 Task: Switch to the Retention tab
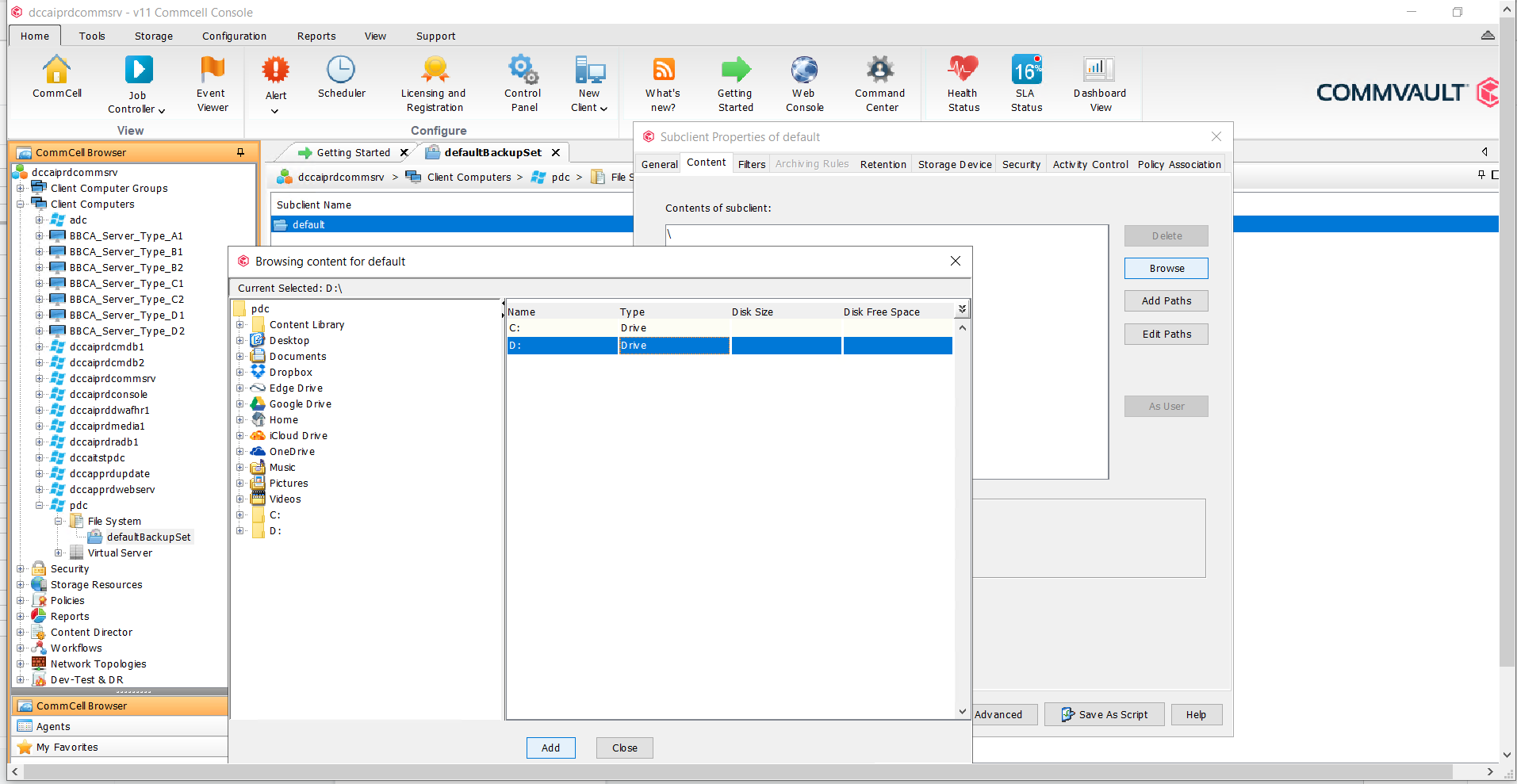pos(883,164)
